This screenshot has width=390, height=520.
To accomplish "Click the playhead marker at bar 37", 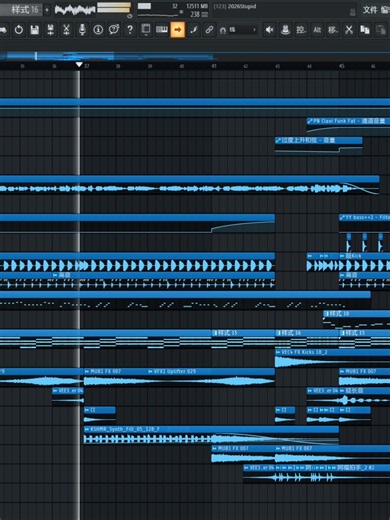I will click(x=79, y=65).
